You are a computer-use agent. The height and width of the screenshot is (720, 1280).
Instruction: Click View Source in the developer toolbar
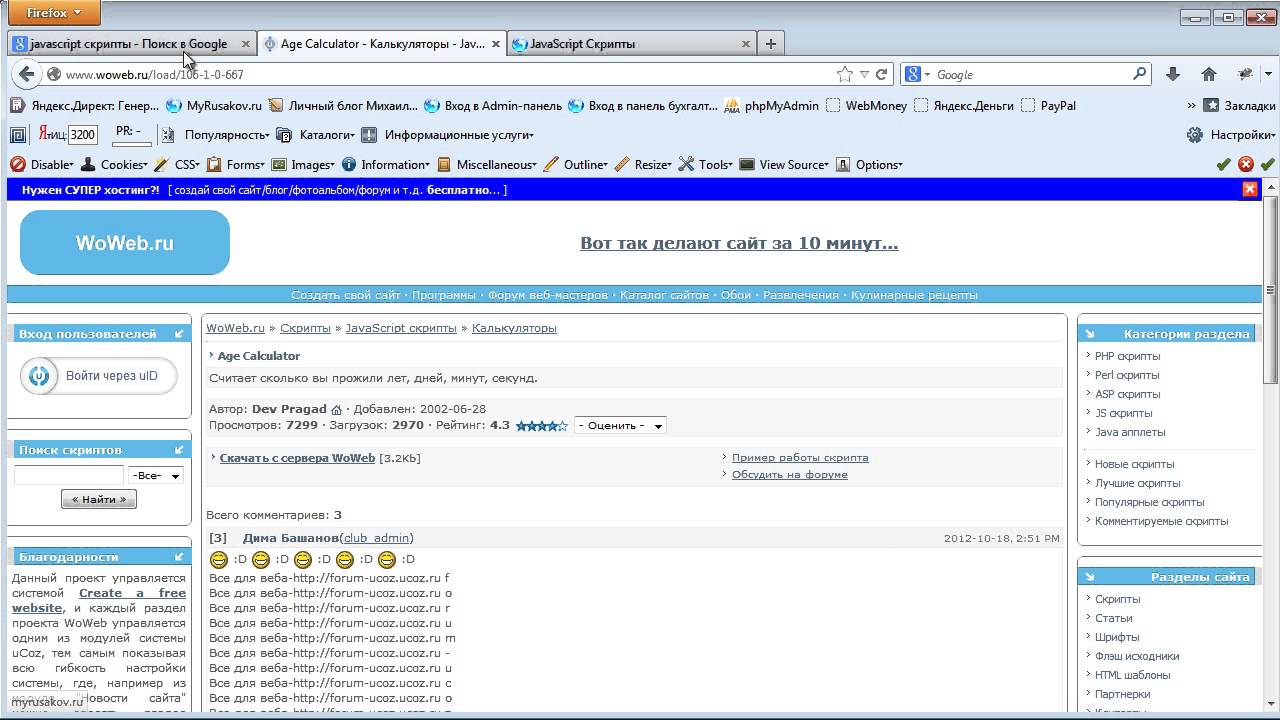pos(784,164)
